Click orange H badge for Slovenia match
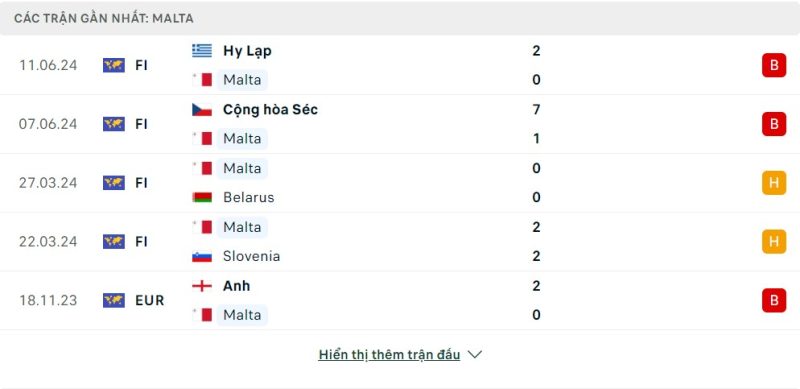The image size is (800, 389). 774,241
